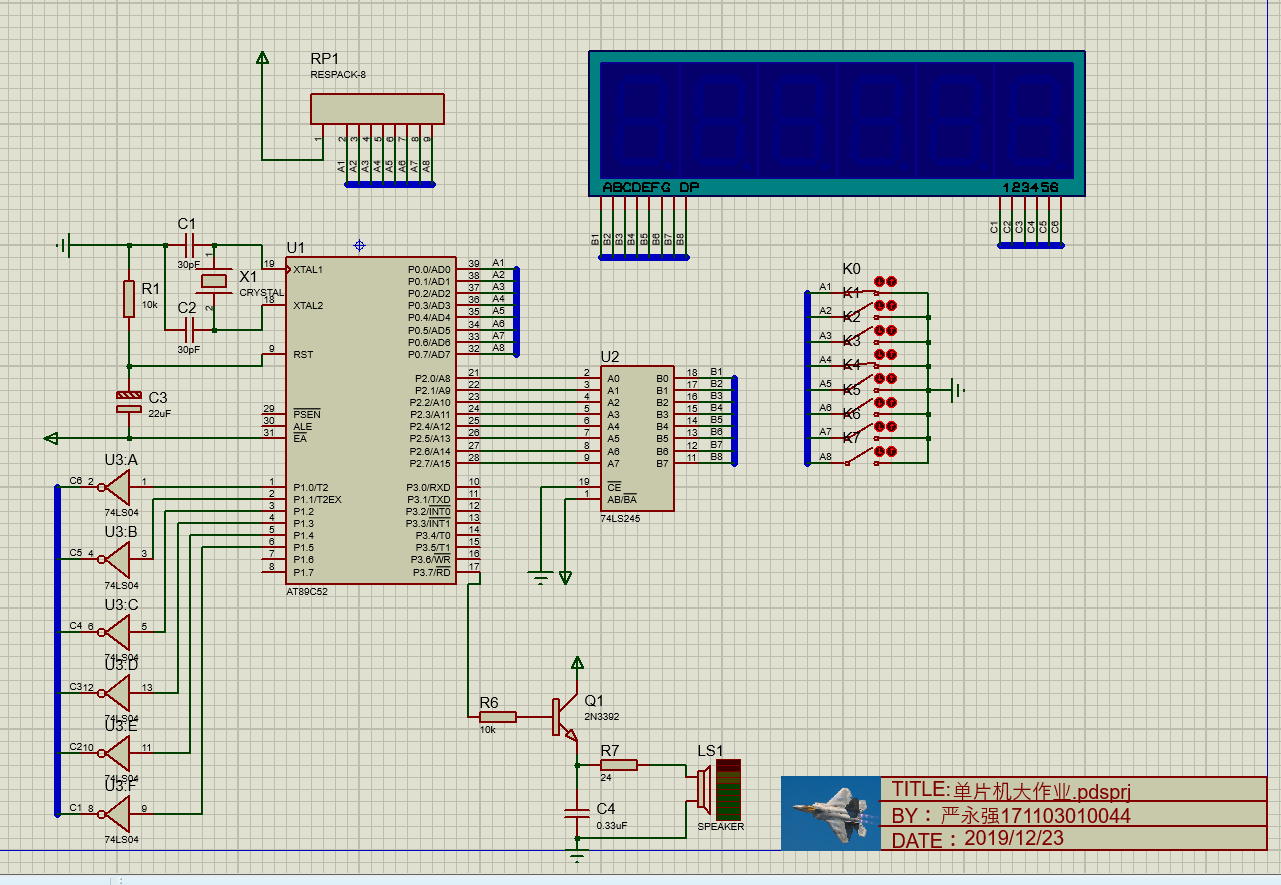Select power terminal arrow above transistor Q1
This screenshot has width=1281, height=885.
[577, 663]
